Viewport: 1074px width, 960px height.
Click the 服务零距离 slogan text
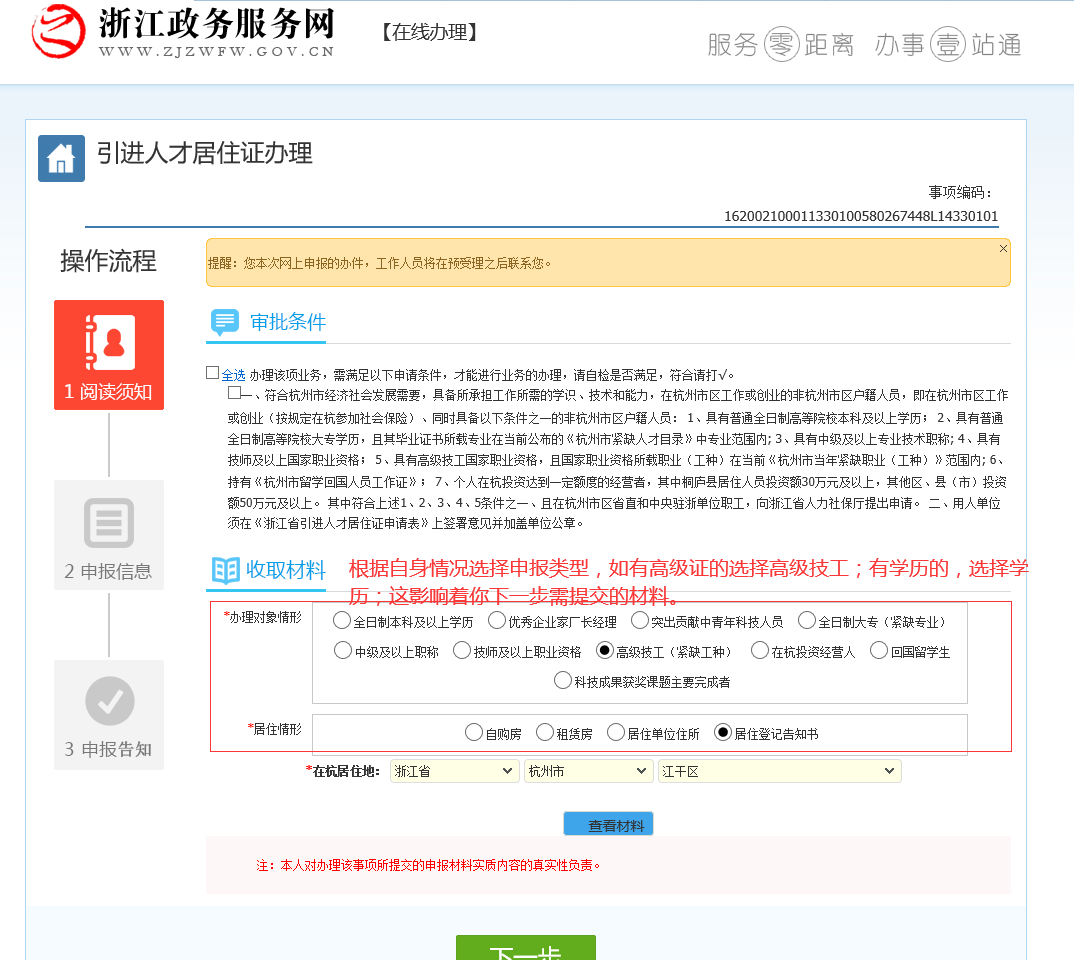click(781, 45)
